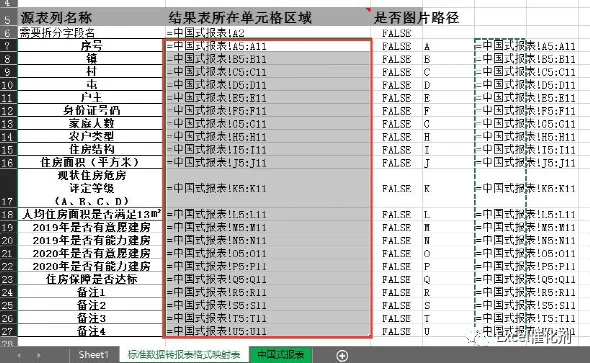The image size is (590, 363).
Task: Switch to Sheet1 tab
Action: (94, 355)
